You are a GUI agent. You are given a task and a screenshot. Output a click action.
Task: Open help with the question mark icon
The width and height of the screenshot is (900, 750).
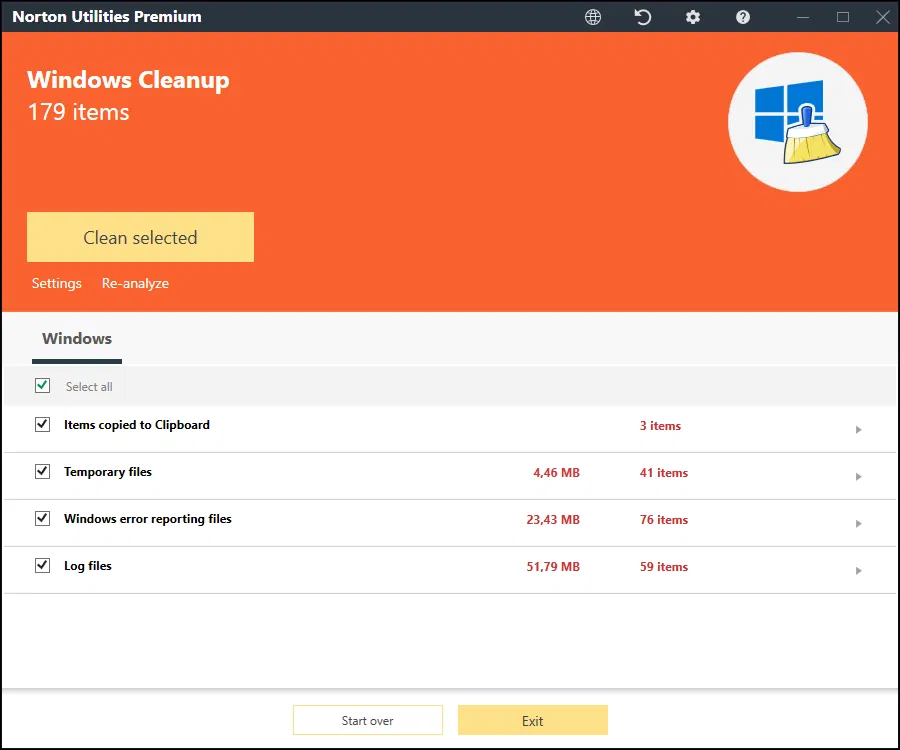tap(743, 17)
